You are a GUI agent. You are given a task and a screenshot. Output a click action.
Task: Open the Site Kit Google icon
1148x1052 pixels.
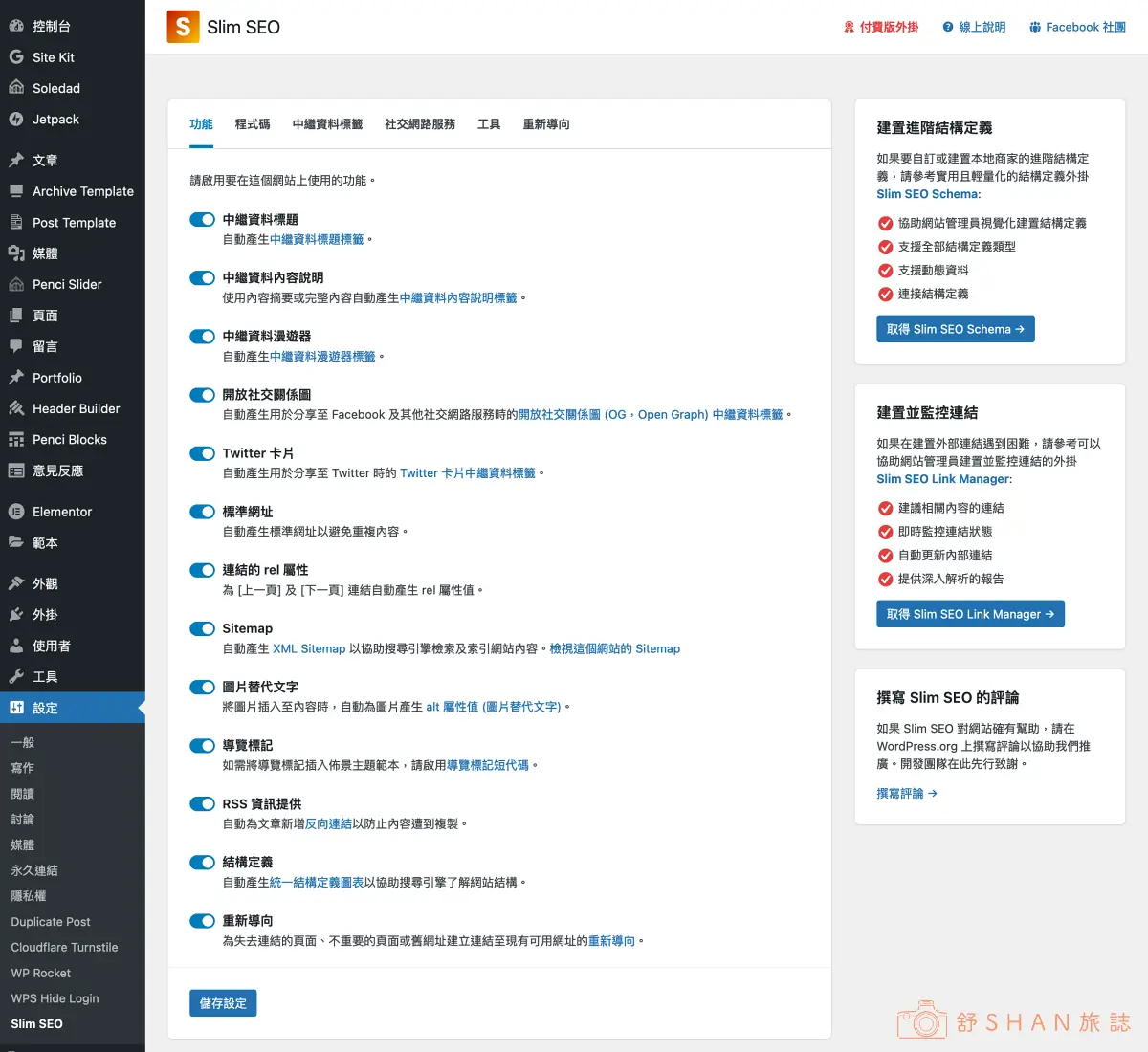point(16,57)
